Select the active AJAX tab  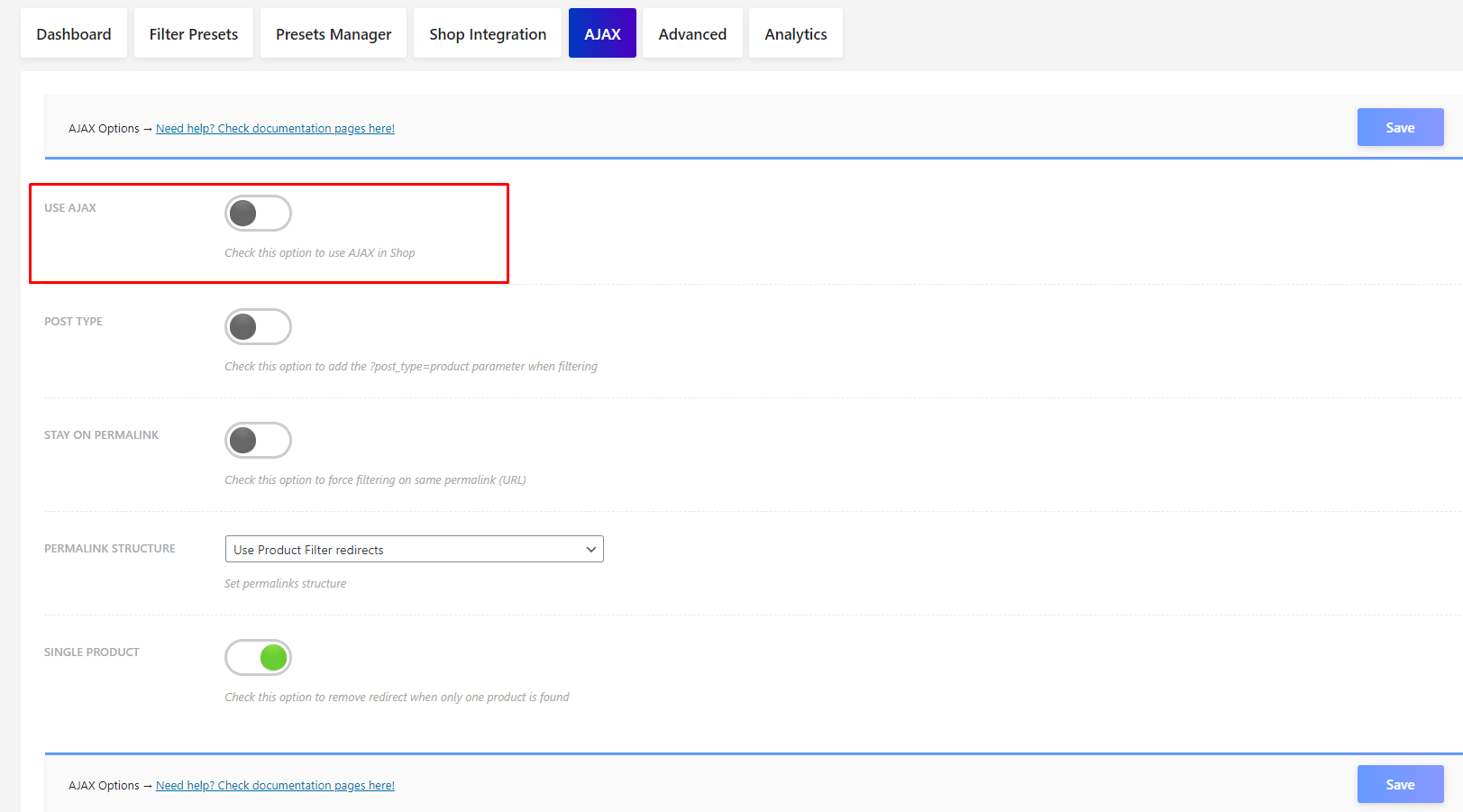[x=602, y=33]
